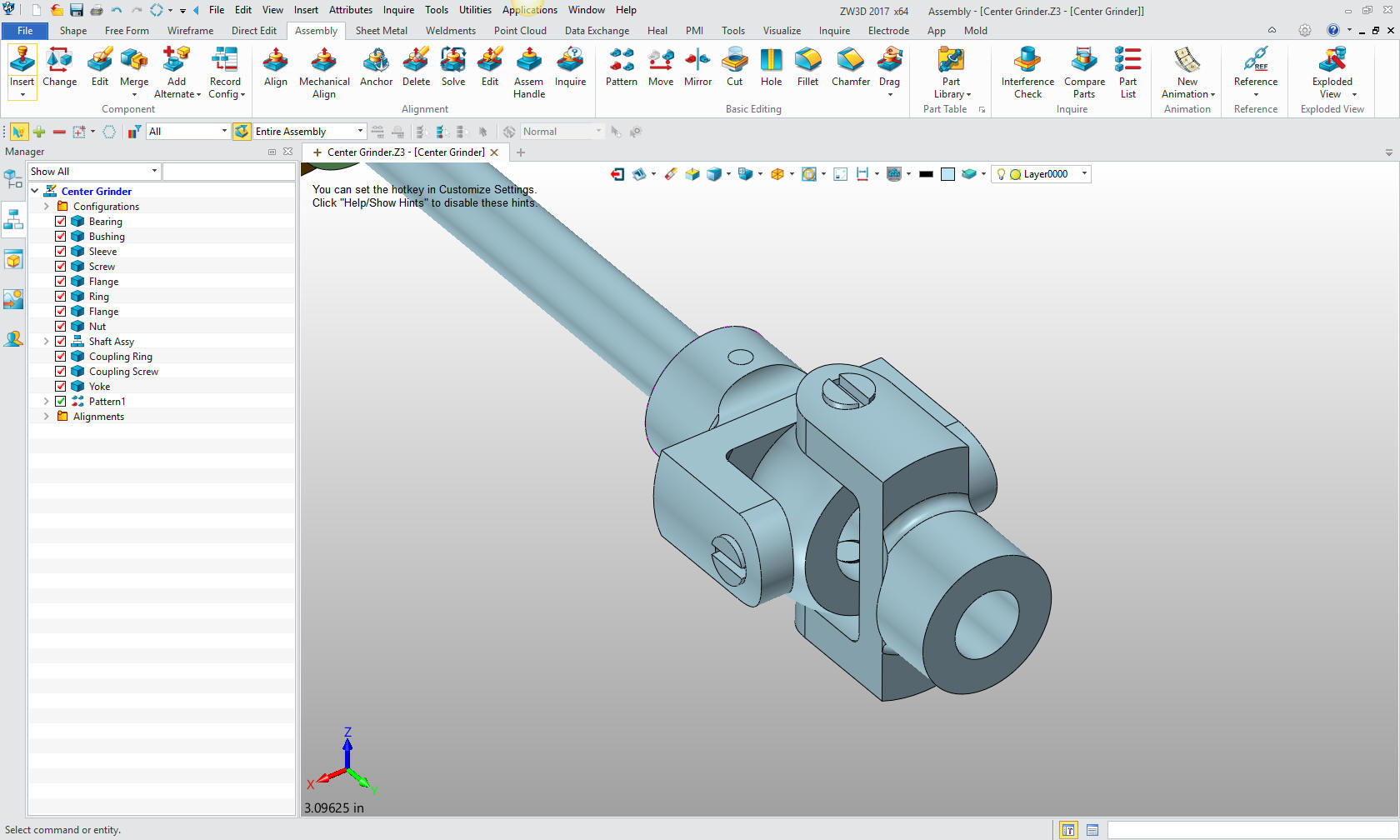Click the Inquire alignment button
Screen dimensions: 1400x840
570,67
